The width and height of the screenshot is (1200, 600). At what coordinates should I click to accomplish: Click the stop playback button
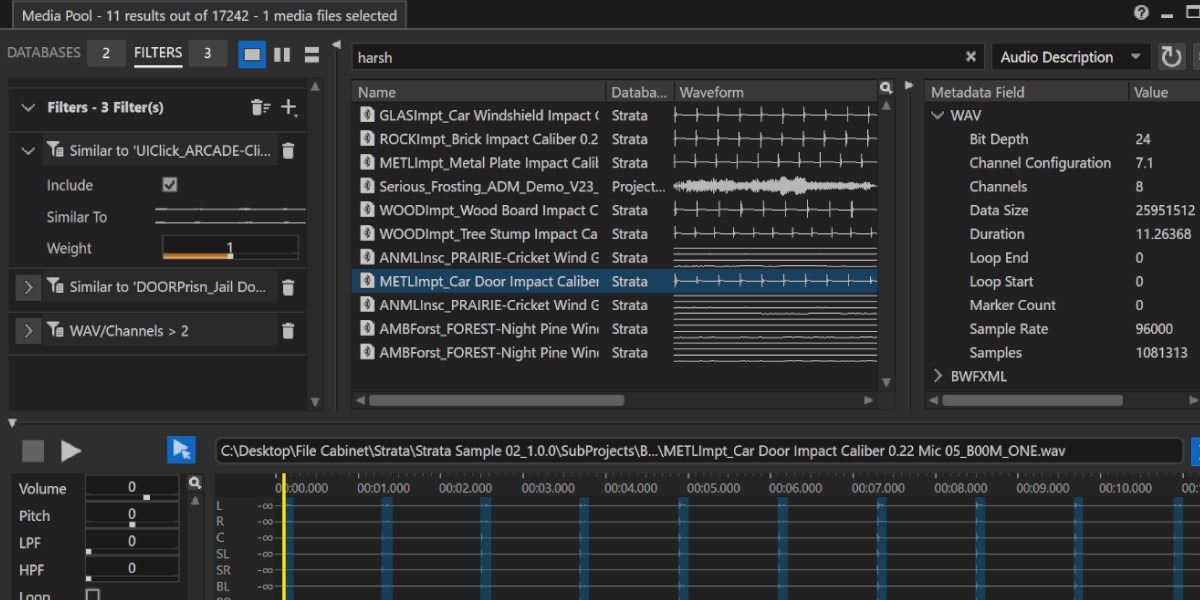tap(33, 451)
